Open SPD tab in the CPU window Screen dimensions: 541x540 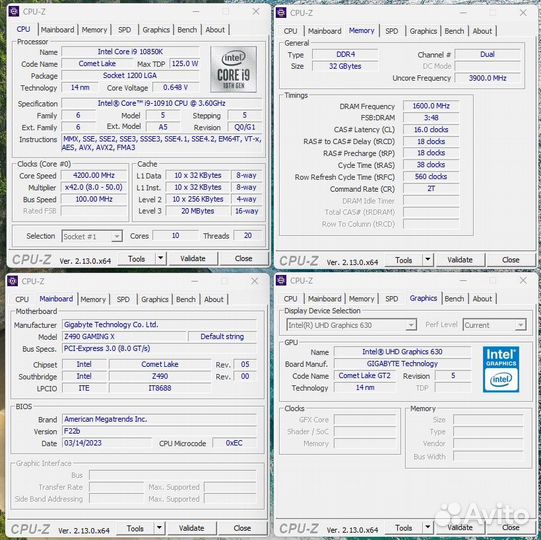tap(125, 30)
